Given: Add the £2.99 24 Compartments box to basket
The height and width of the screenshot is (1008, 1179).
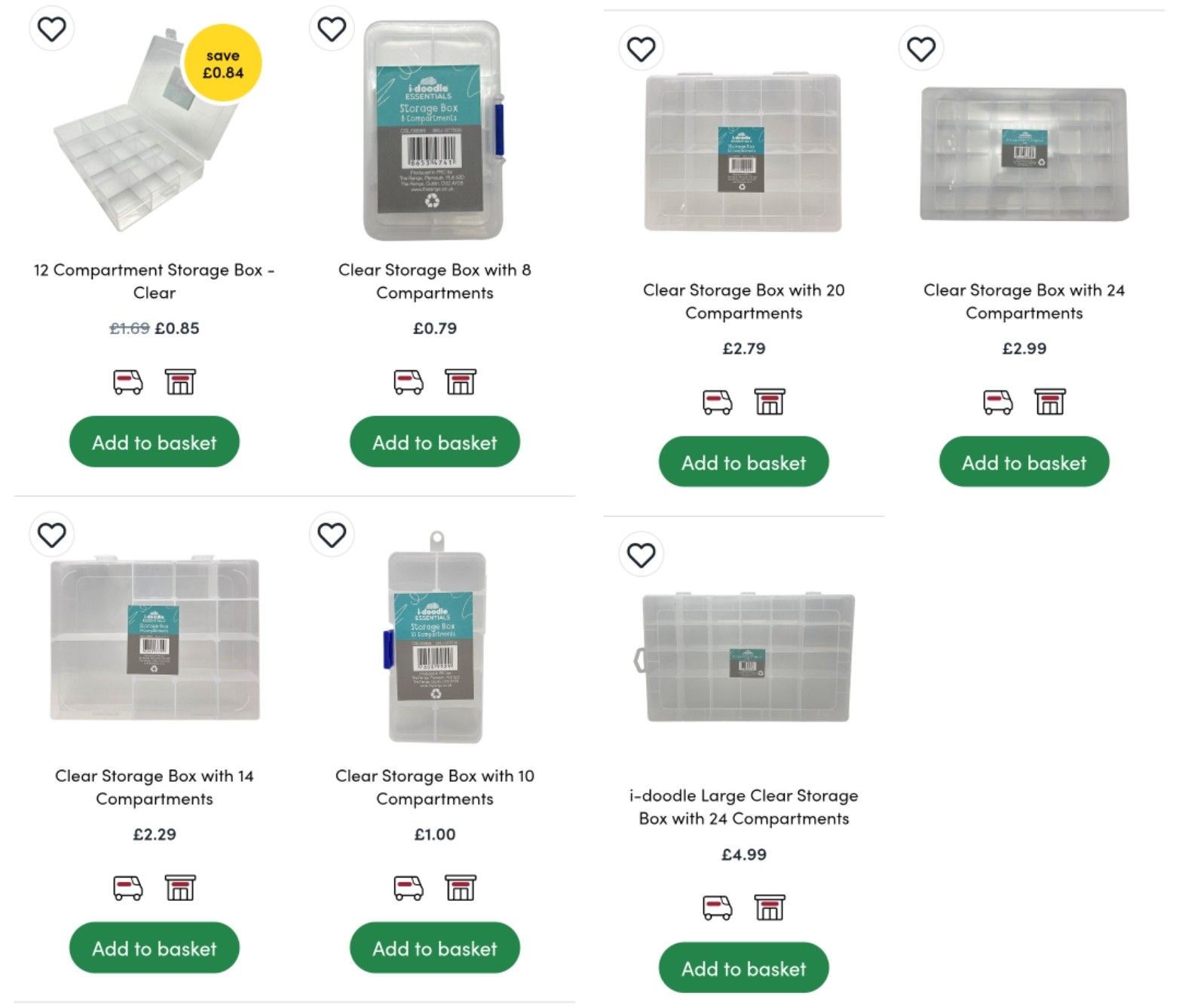Looking at the screenshot, I should click(1024, 462).
